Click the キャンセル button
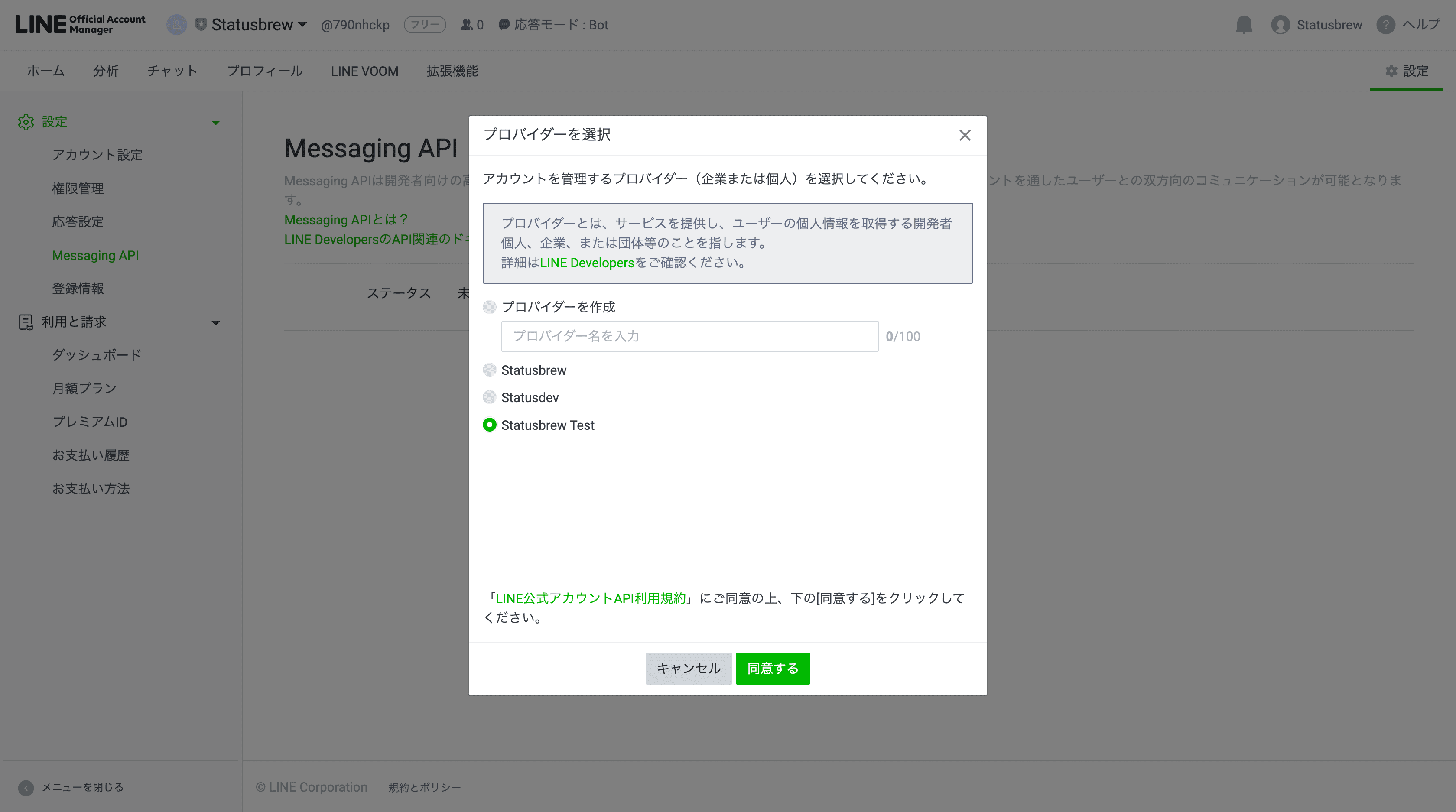Viewport: 1456px width, 812px height. (689, 669)
